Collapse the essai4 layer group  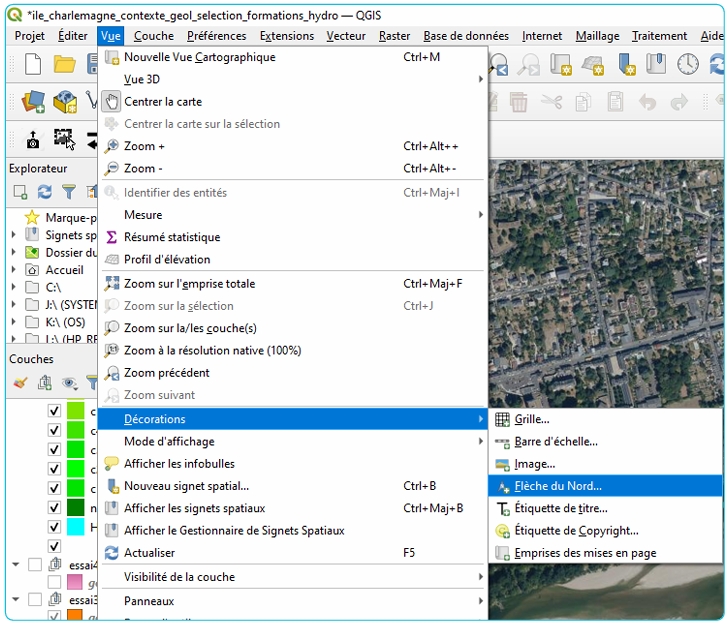(15, 565)
